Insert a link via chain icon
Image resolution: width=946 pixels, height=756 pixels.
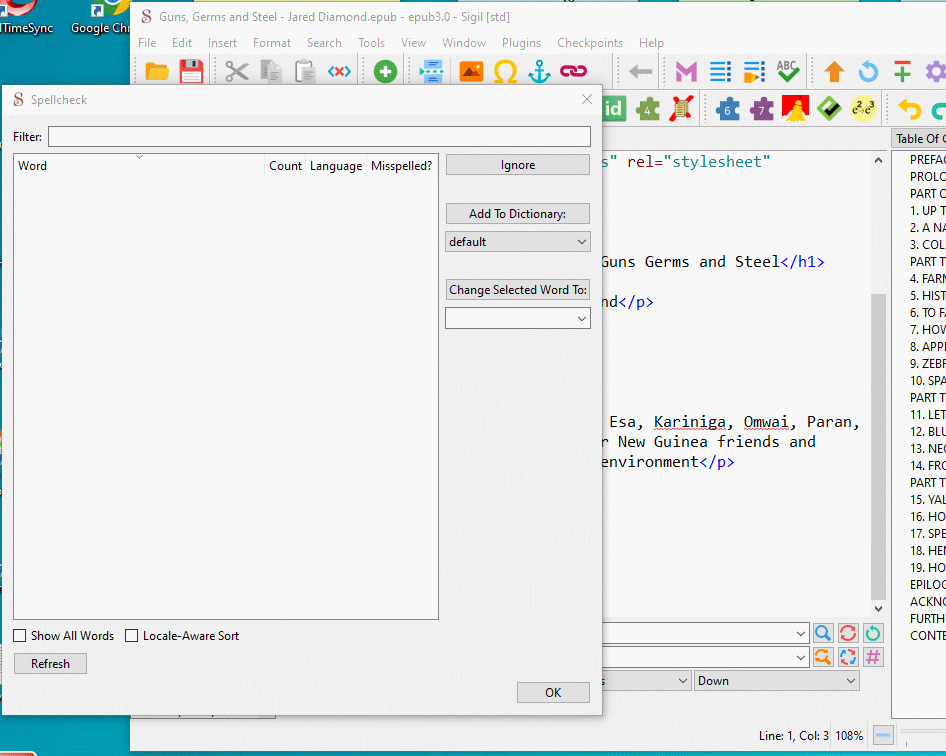[573, 72]
